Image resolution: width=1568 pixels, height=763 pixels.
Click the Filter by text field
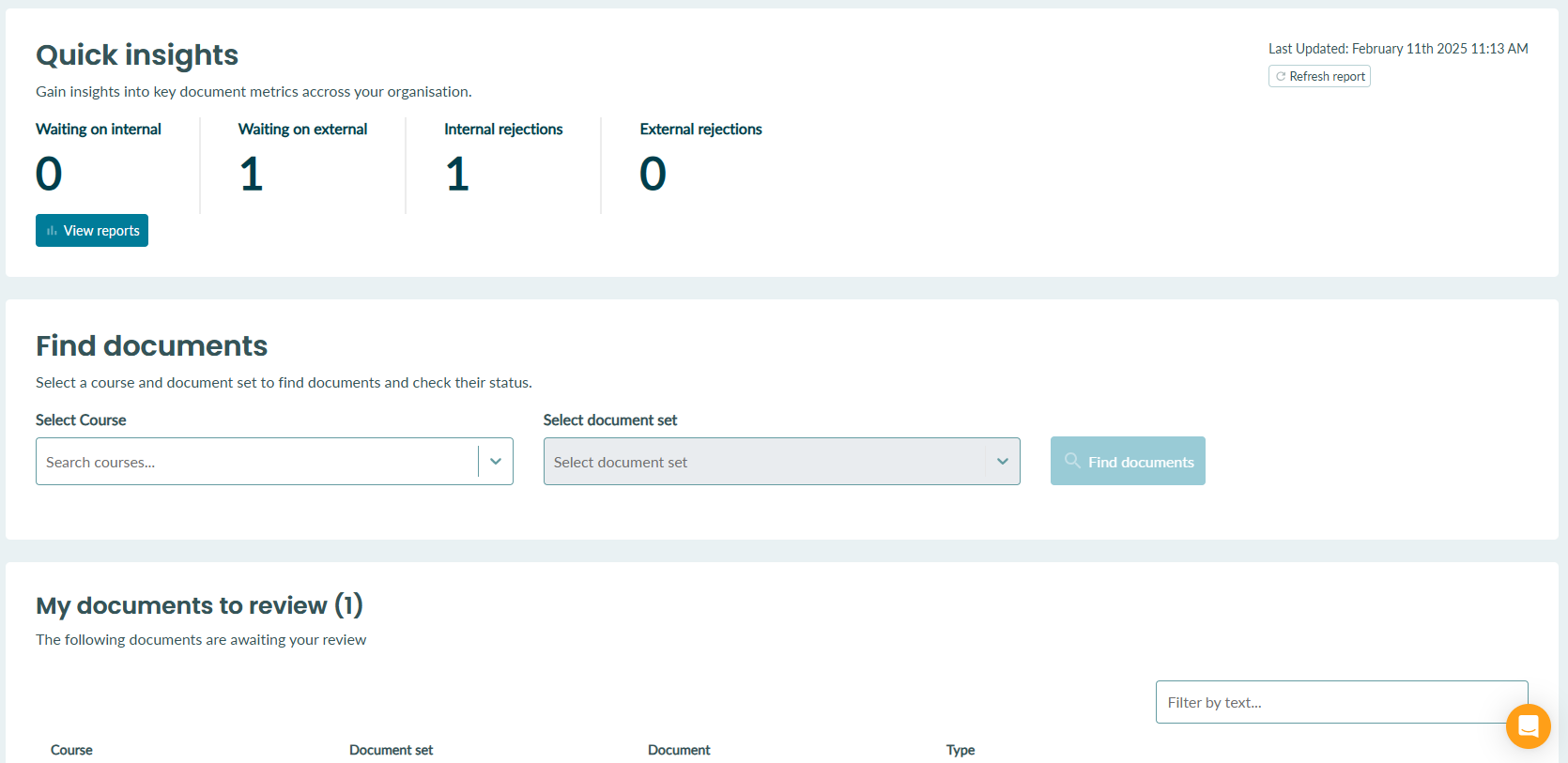tap(1342, 702)
